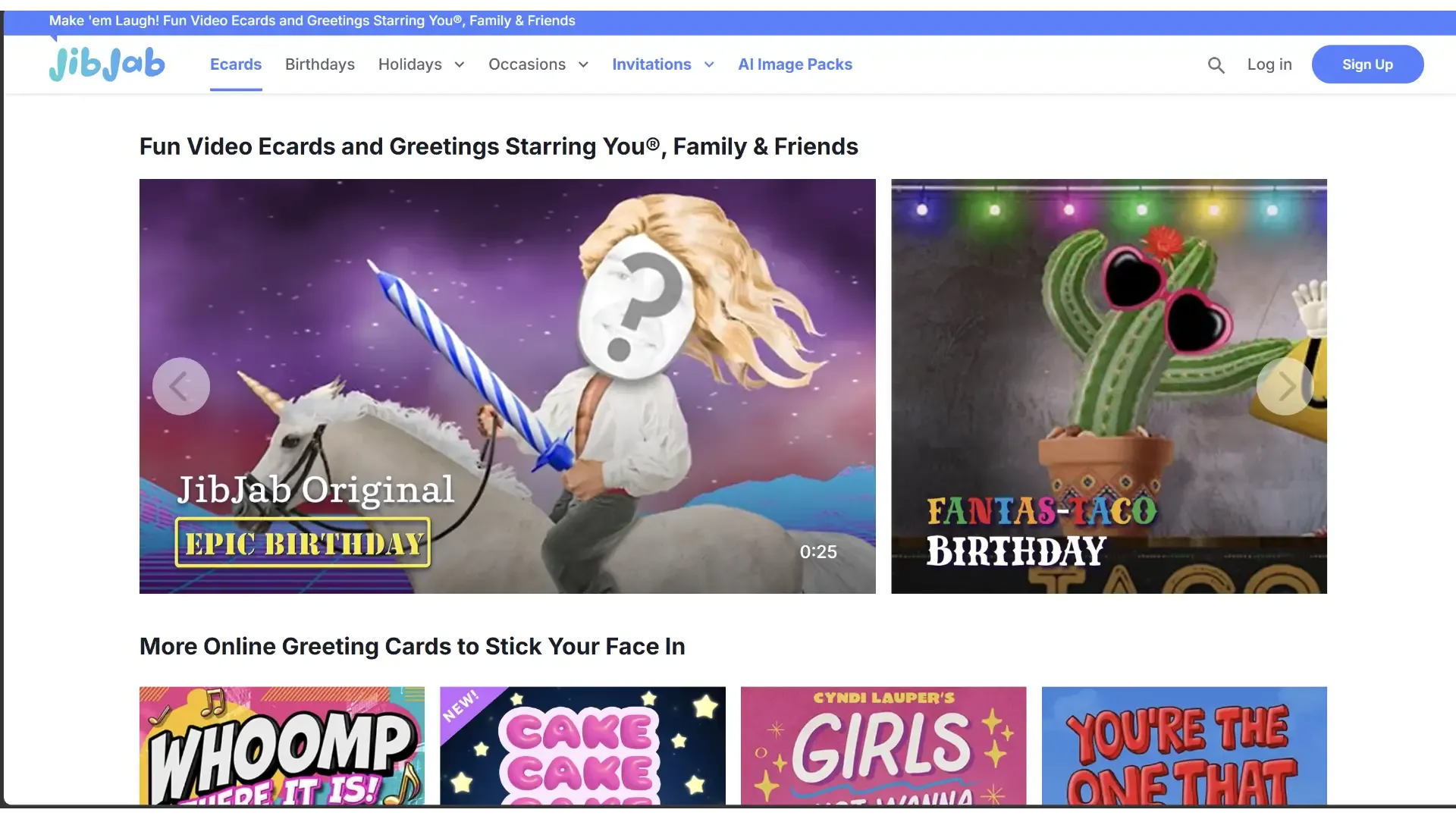Screen dimensions: 1456x819
Task: Expand the Invitations dropdown chevron
Action: [709, 64]
